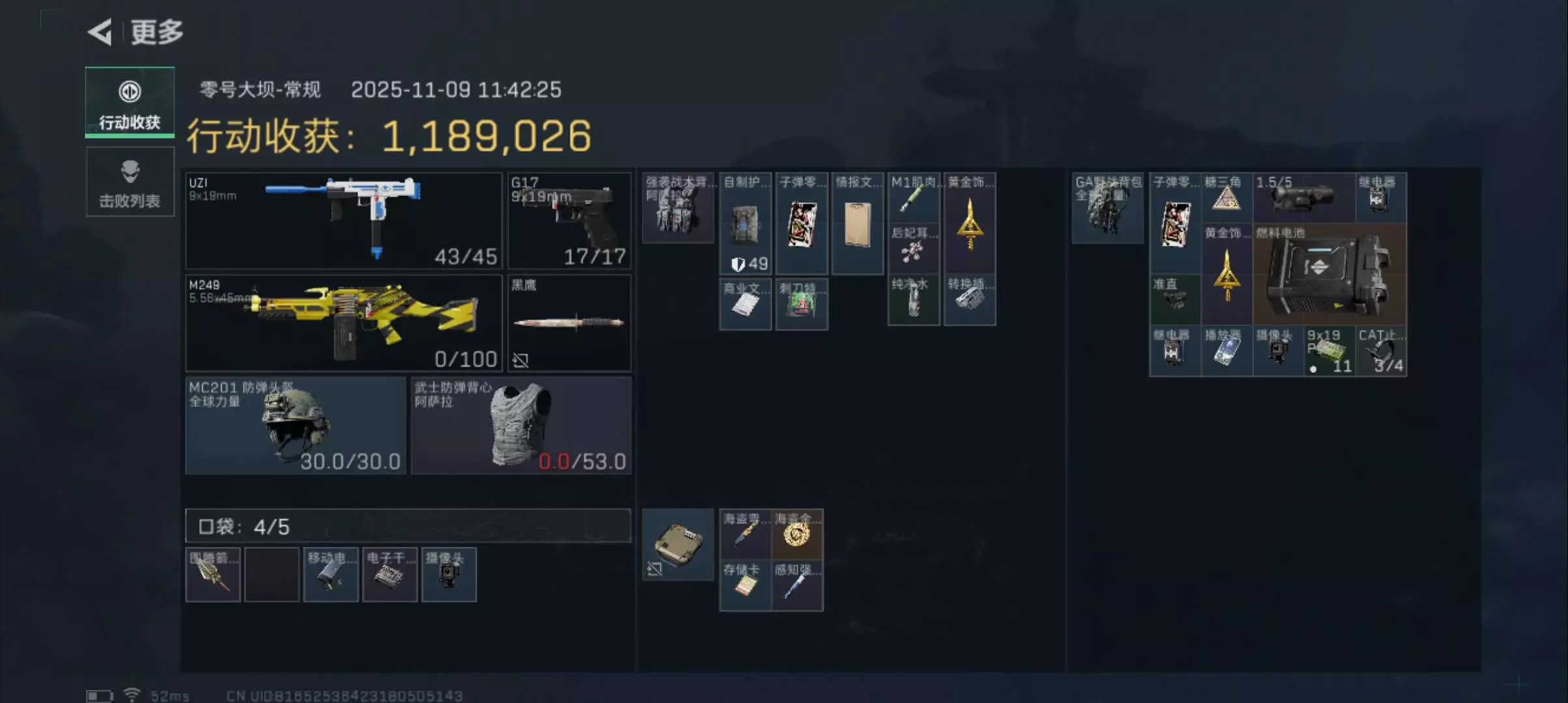Select the CAT止 tourniquet item showing 3/4
Image resolution: width=1568 pixels, height=703 pixels.
[x=1381, y=351]
